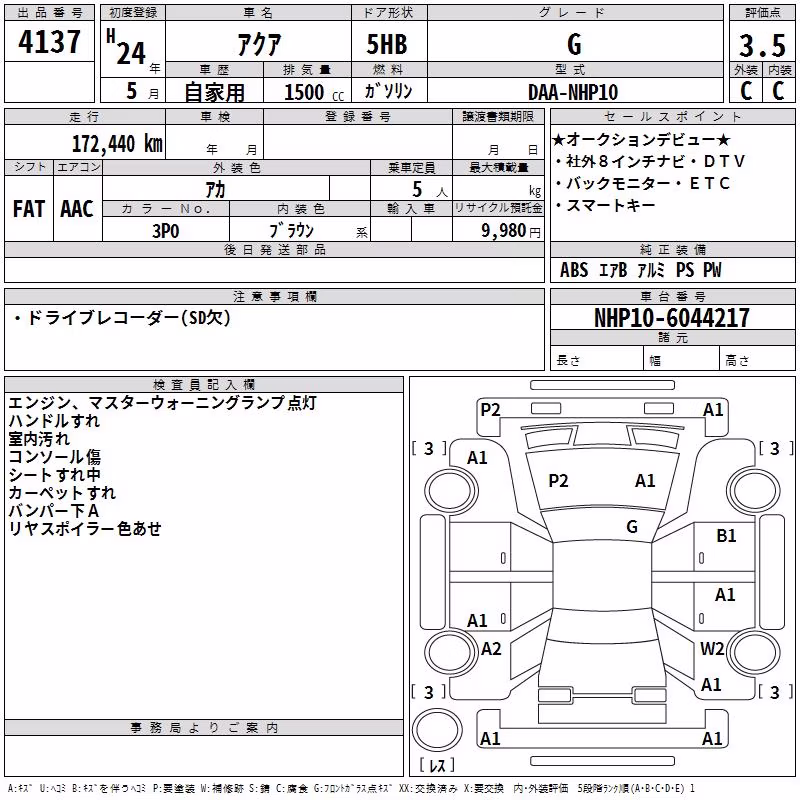Select the G mark on the windshield

pos(632,526)
